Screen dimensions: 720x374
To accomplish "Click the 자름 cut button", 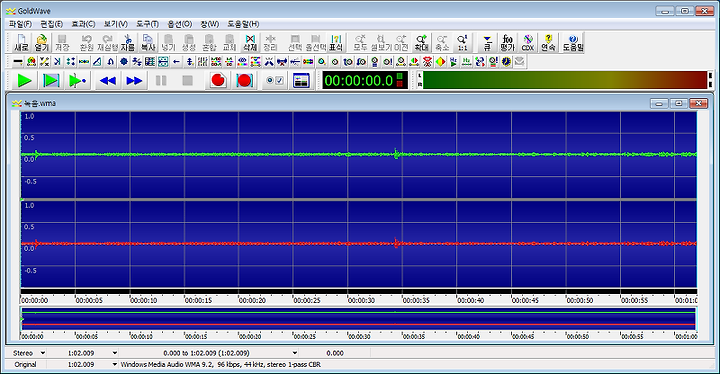I will coord(128,42).
